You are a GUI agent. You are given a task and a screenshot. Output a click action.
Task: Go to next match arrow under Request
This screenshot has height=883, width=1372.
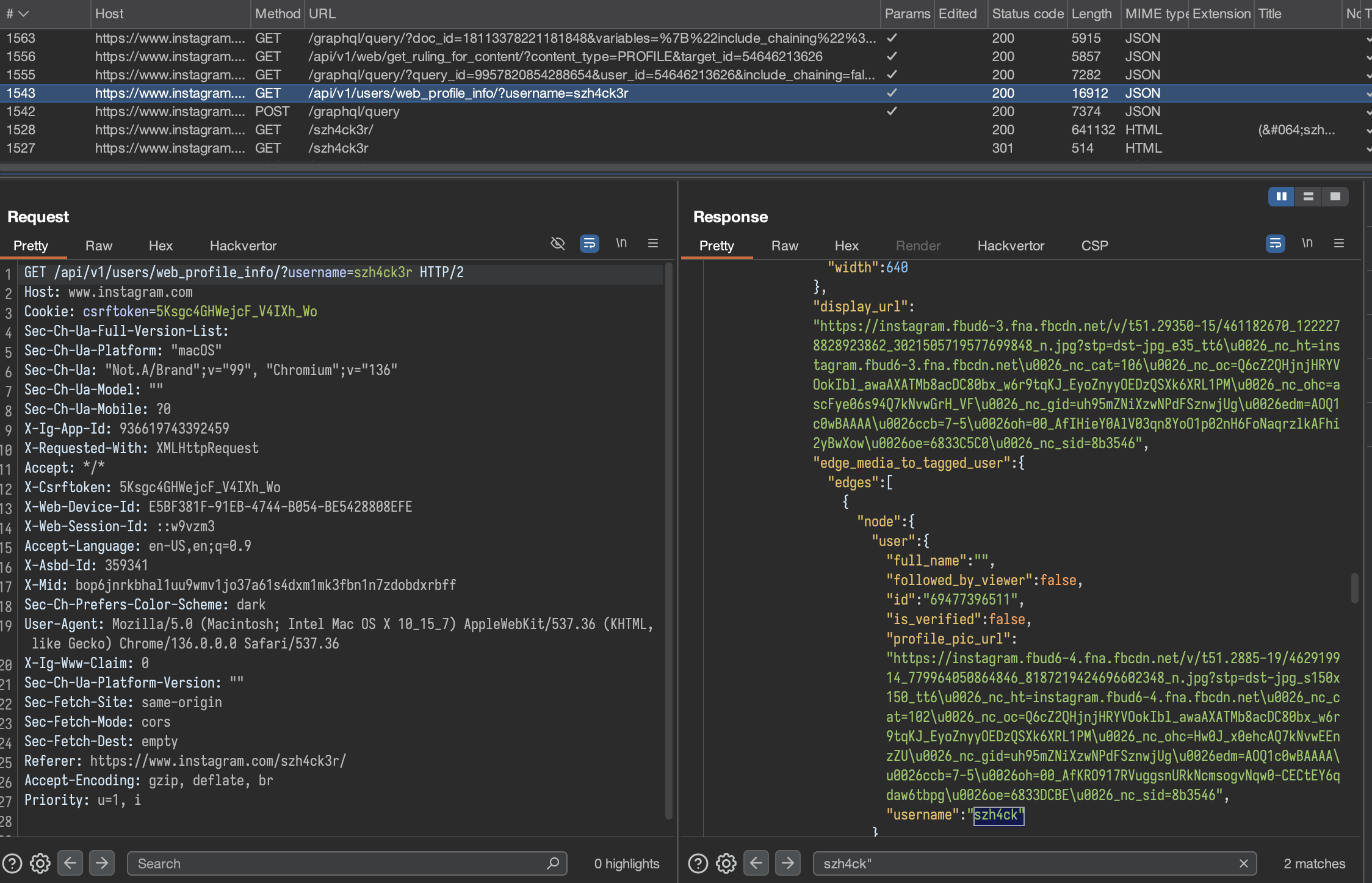click(x=102, y=863)
